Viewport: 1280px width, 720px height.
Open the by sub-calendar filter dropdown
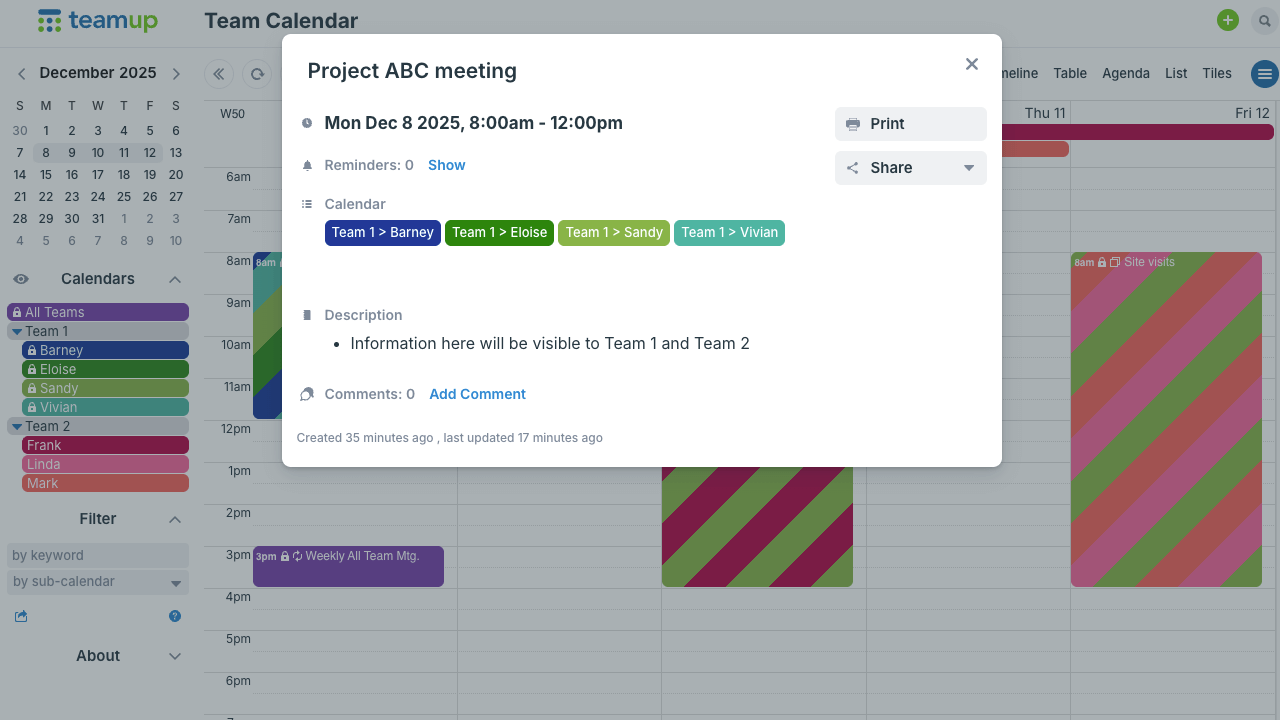[x=98, y=582]
